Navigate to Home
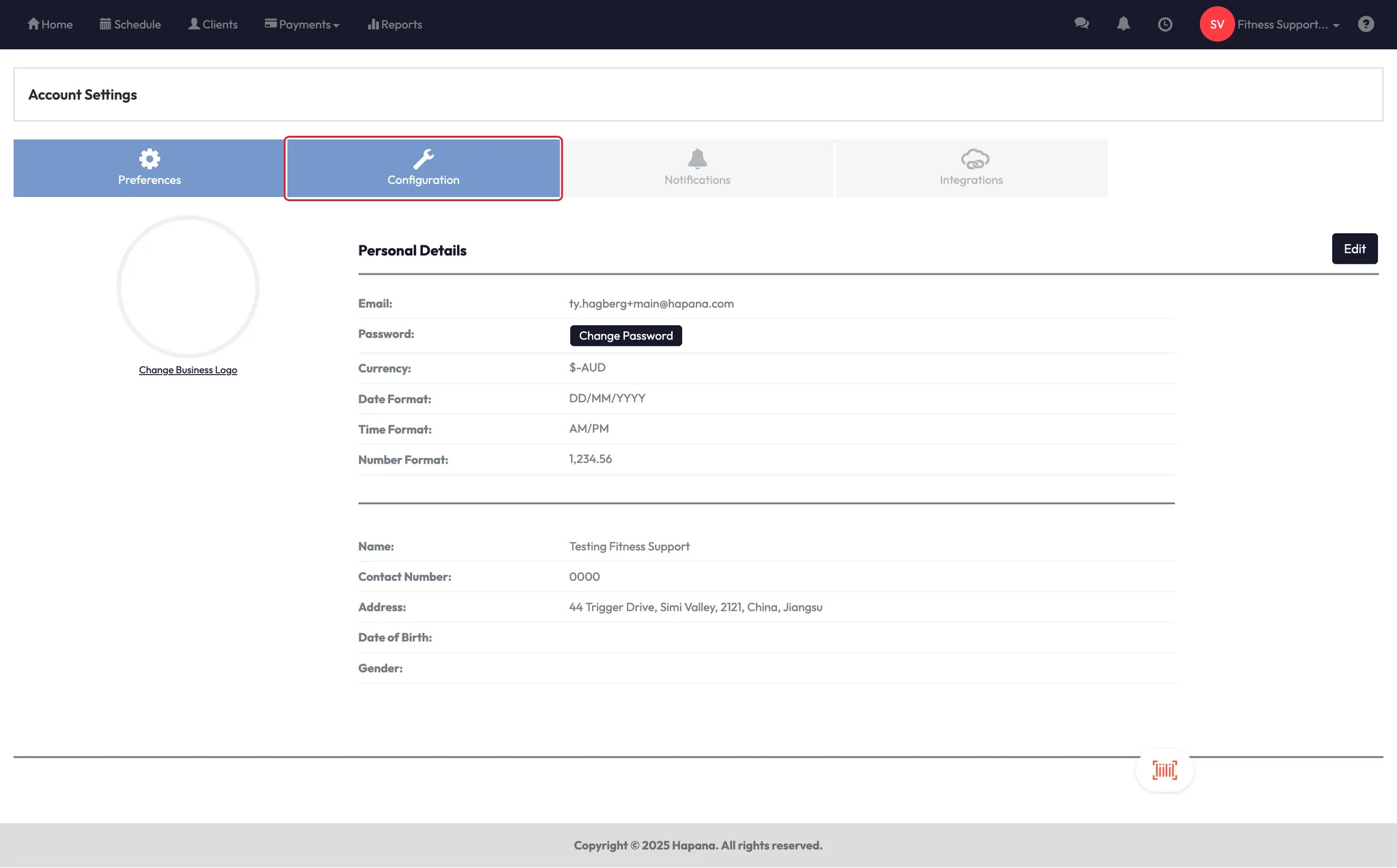This screenshot has width=1397, height=868. click(50, 25)
